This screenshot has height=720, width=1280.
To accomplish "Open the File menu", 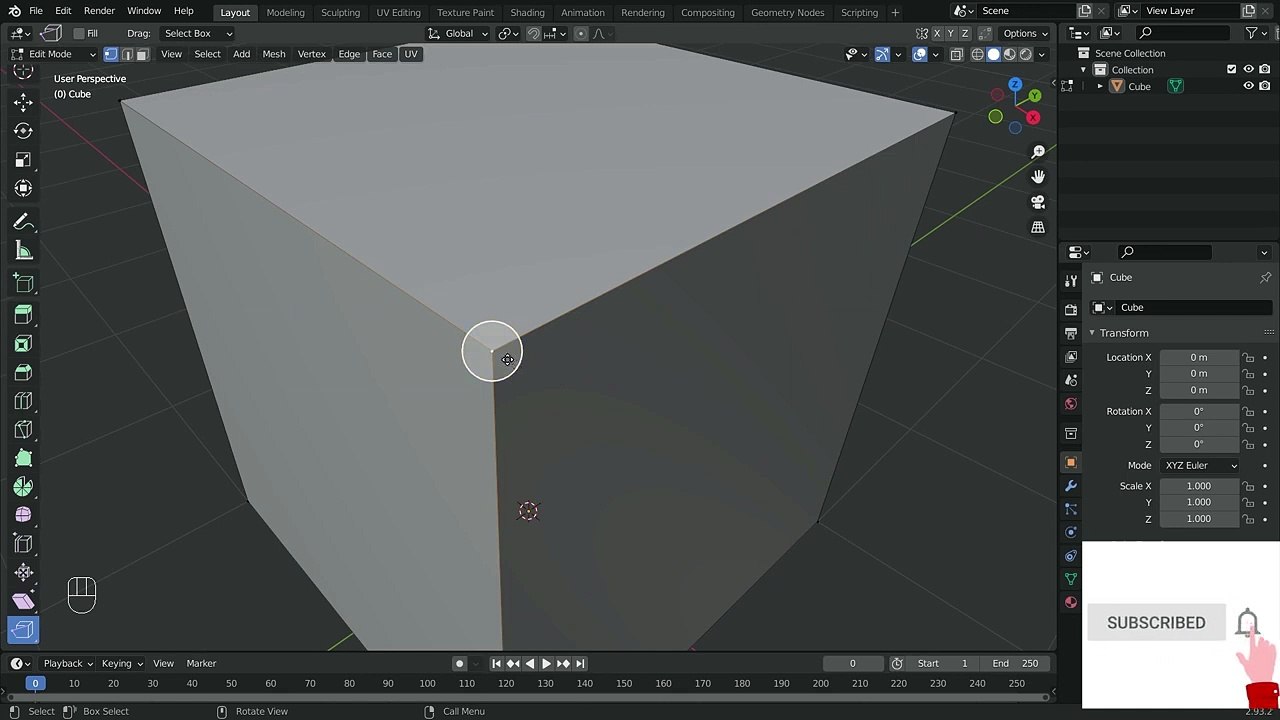I will (35, 11).
